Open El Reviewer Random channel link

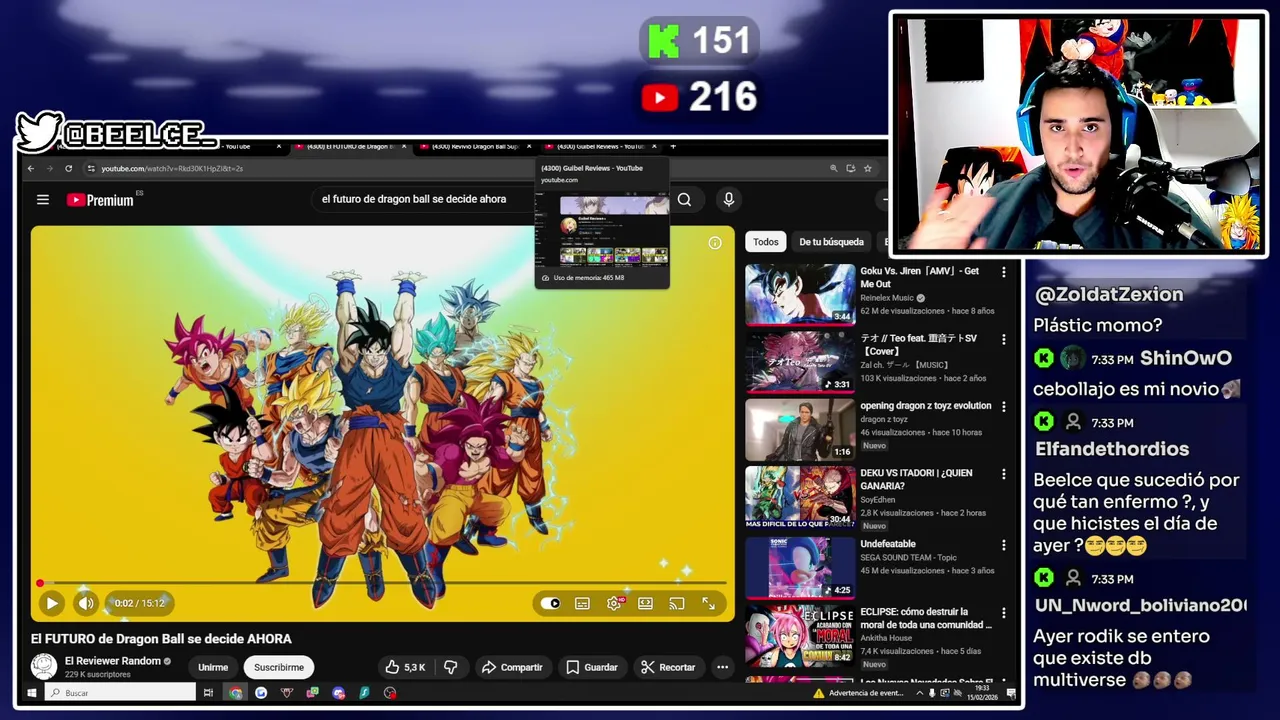click(x=112, y=661)
